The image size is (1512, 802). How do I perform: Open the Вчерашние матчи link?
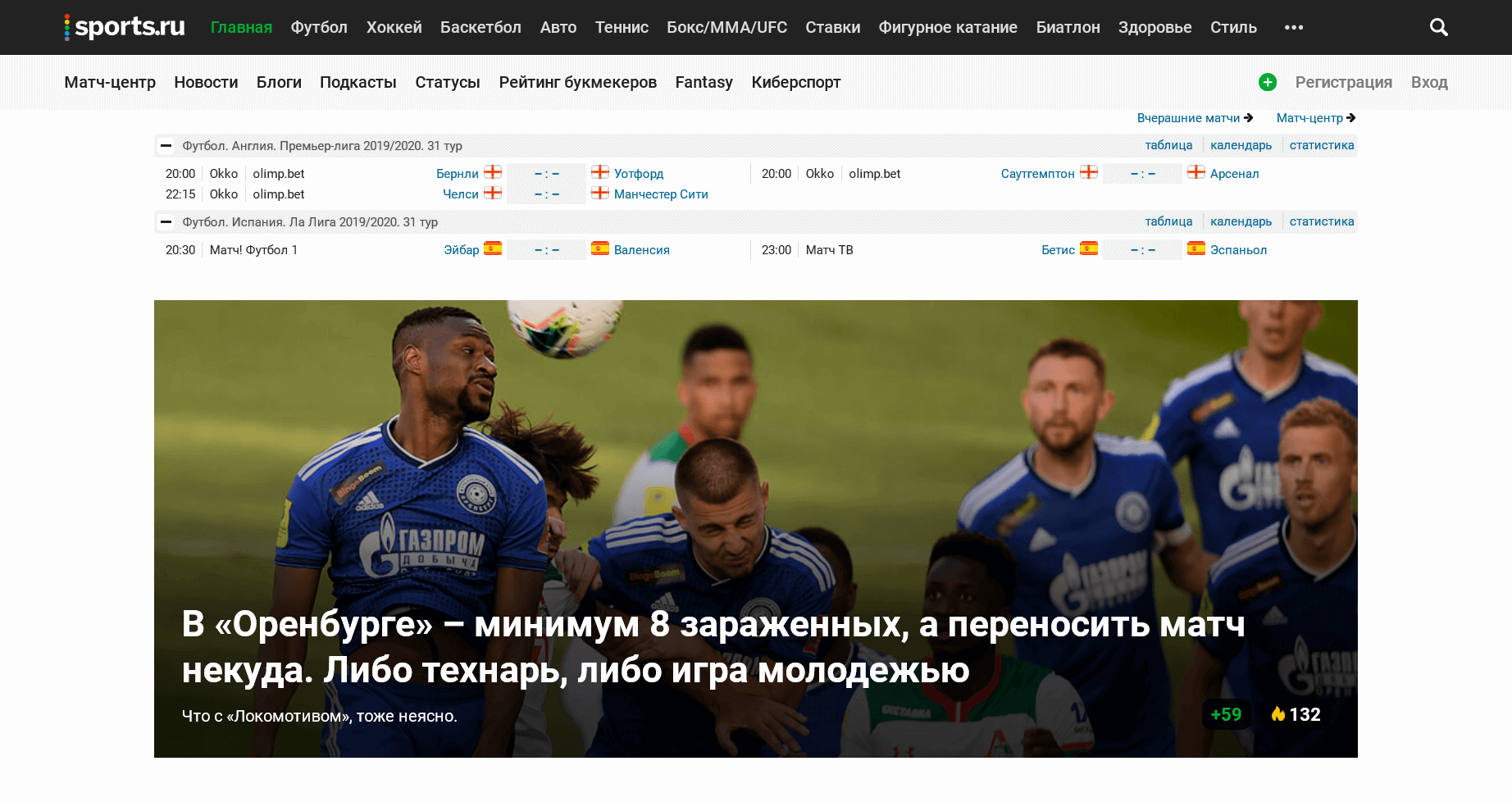point(1195,118)
